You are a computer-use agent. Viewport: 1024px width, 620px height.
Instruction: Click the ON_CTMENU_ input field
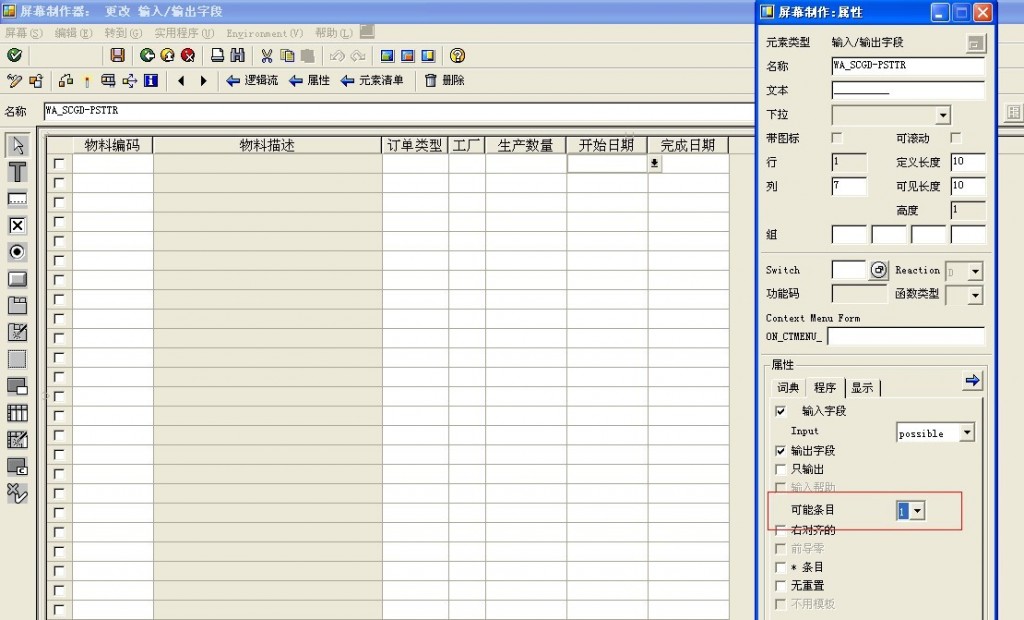pos(906,336)
